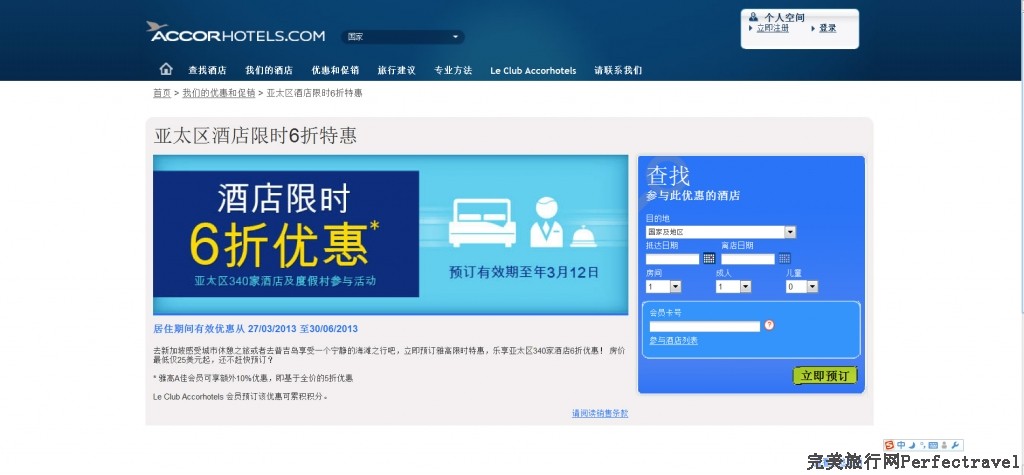The width and height of the screenshot is (1024, 475).
Task: Go to the home page via house icon
Action: pos(167,69)
